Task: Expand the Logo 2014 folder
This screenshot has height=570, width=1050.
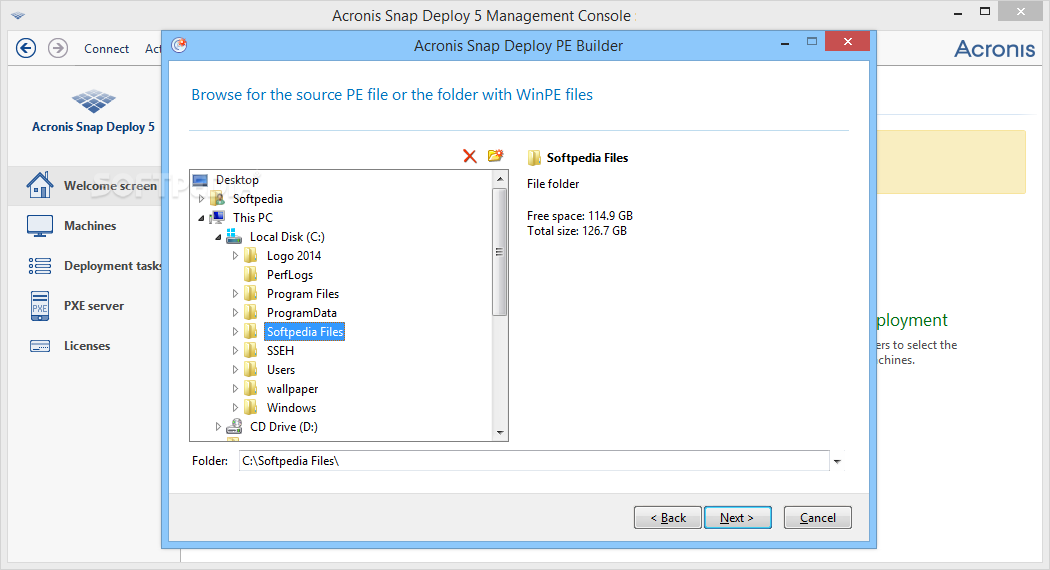Action: (235, 256)
